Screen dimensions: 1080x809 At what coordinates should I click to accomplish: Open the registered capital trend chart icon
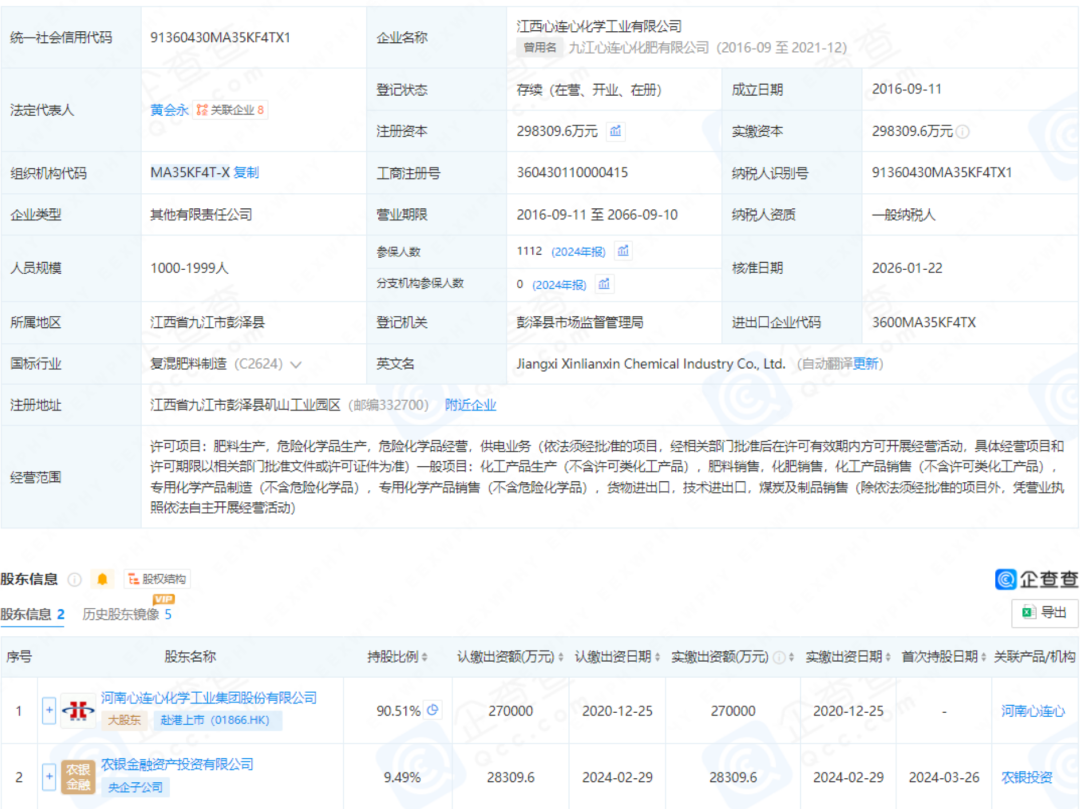[614, 131]
